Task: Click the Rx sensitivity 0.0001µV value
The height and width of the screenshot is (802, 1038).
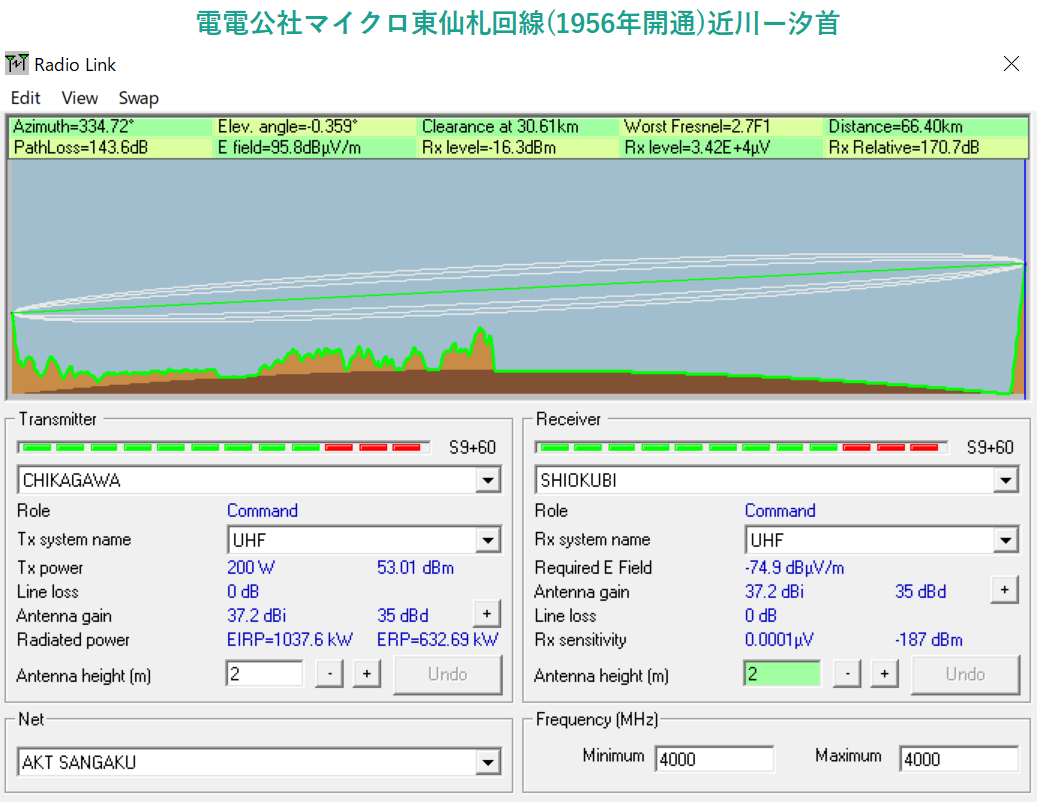Action: click(x=778, y=640)
